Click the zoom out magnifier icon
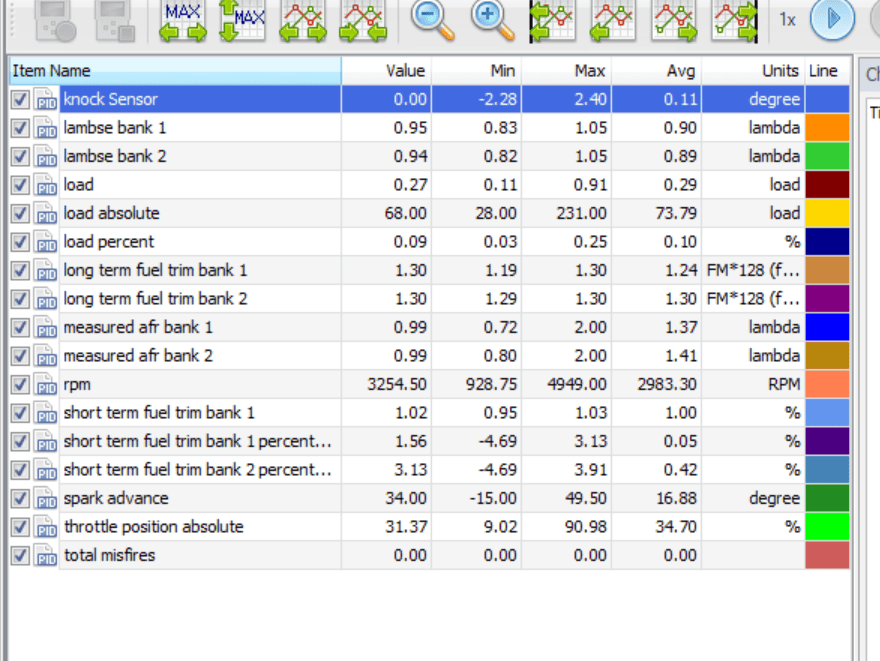Image resolution: width=880 pixels, height=661 pixels. [x=432, y=21]
